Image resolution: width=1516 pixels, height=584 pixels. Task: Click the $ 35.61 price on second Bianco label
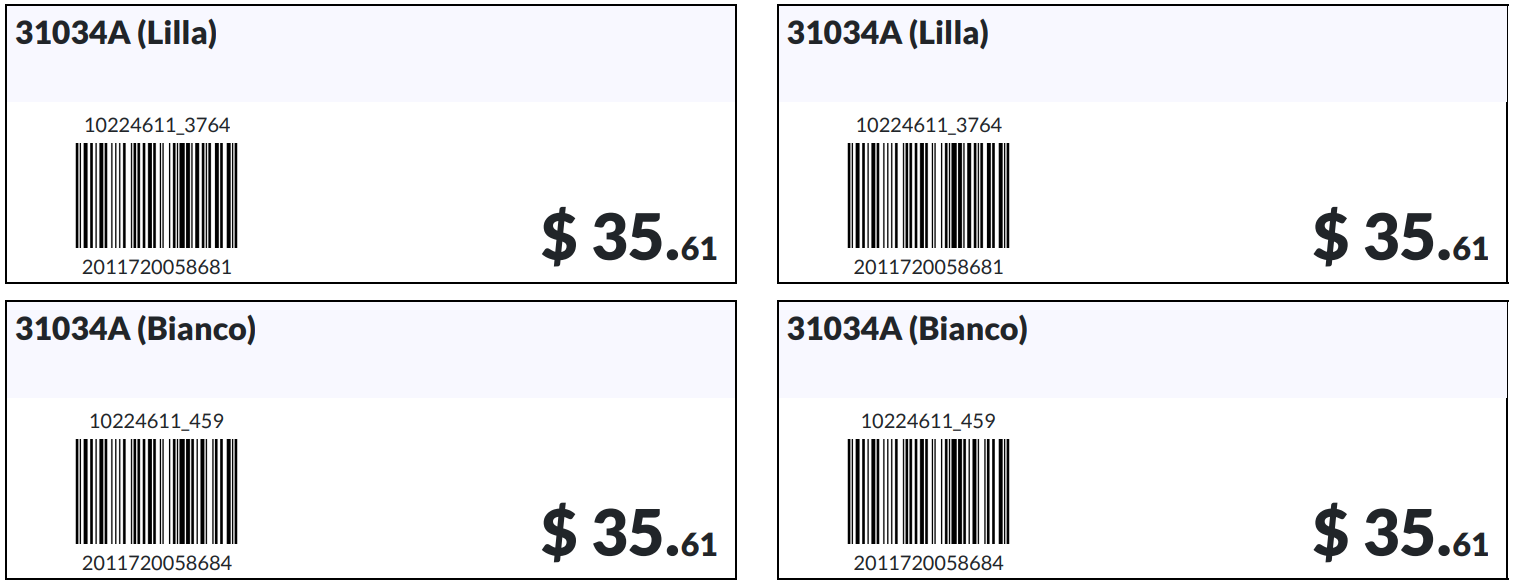(x=1401, y=533)
